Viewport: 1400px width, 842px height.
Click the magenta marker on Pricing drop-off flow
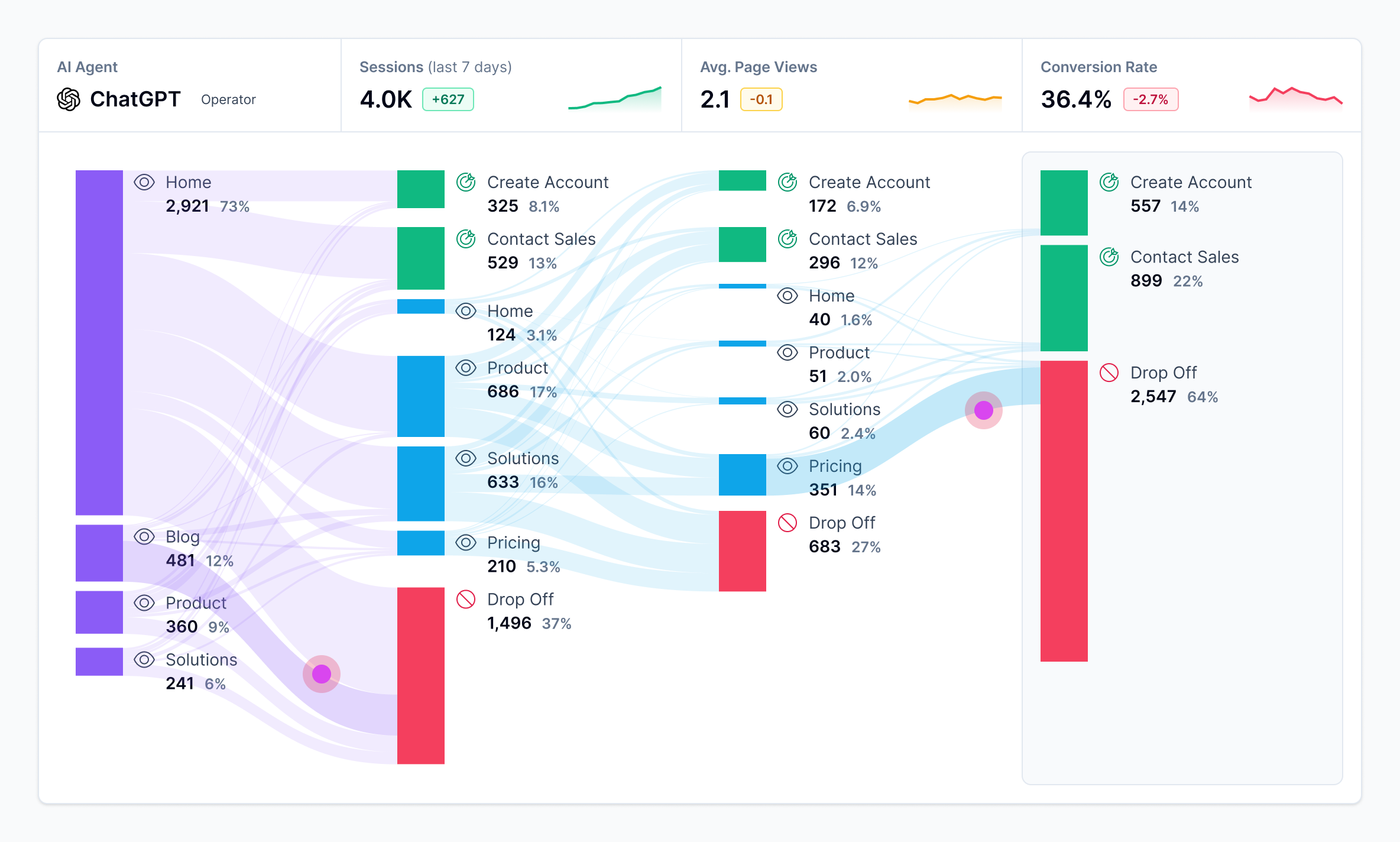(x=984, y=410)
